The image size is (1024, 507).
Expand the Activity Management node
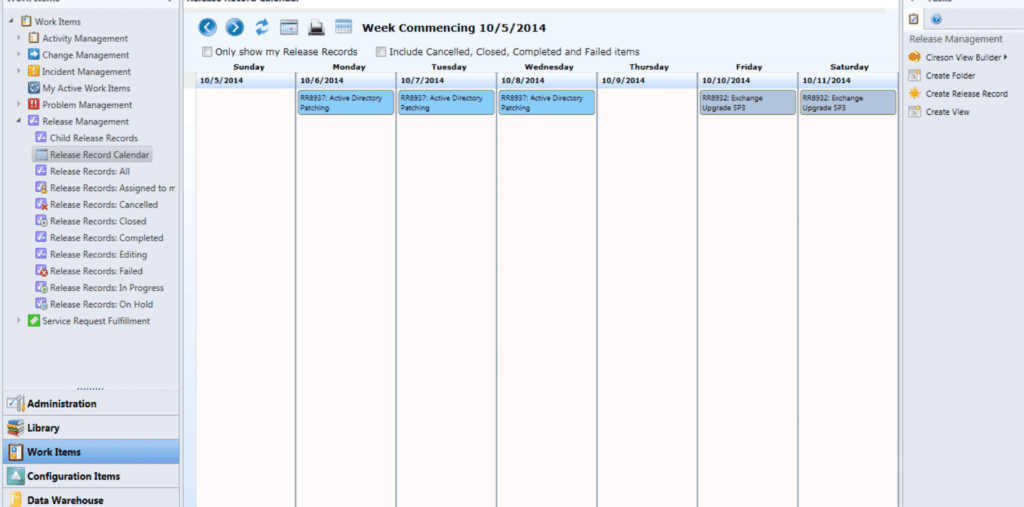point(19,38)
